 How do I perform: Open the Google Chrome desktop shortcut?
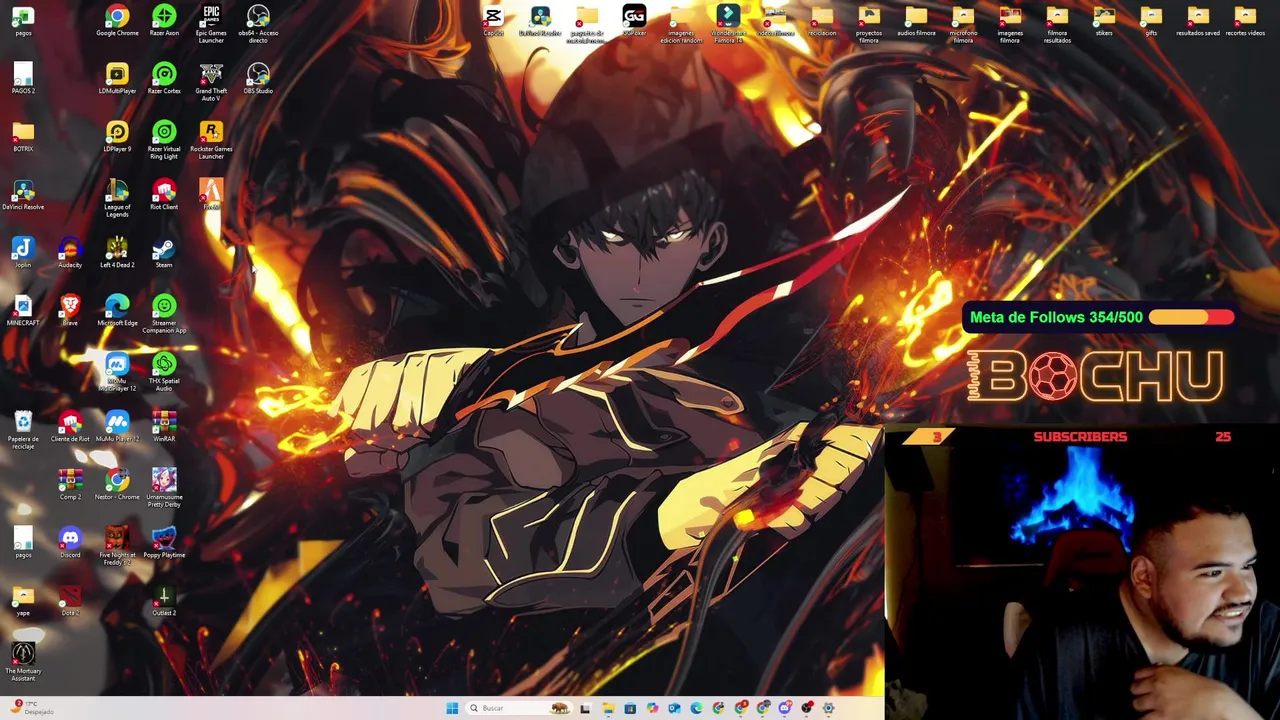pos(117,21)
